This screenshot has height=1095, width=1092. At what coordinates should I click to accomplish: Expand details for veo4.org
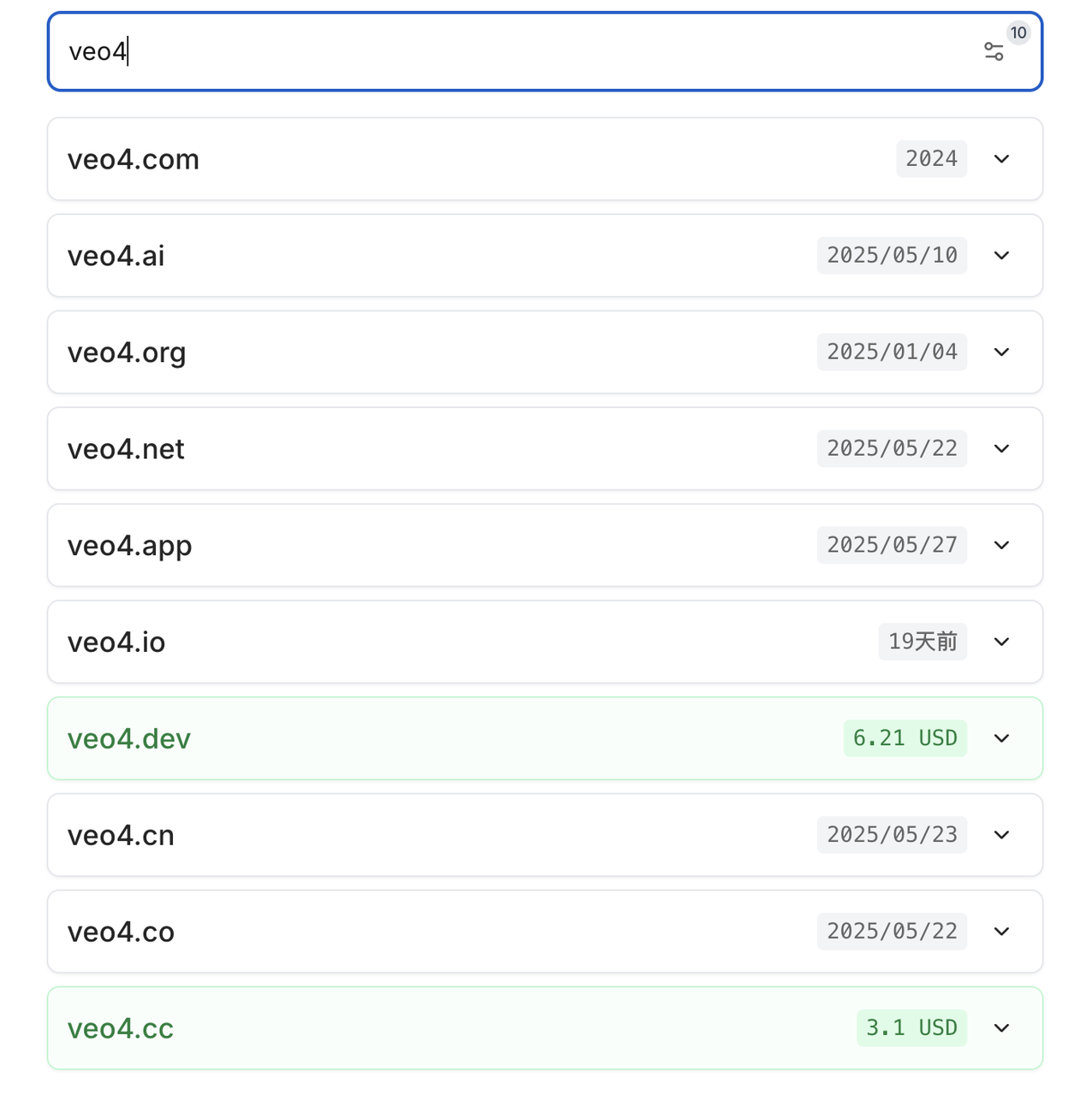pyautogui.click(x=1001, y=352)
